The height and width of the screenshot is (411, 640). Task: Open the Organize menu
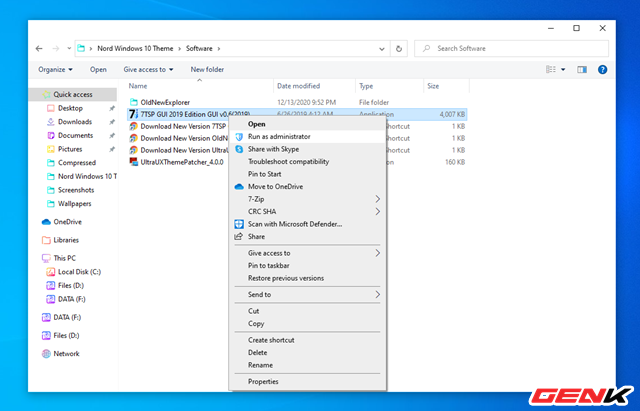pos(56,69)
